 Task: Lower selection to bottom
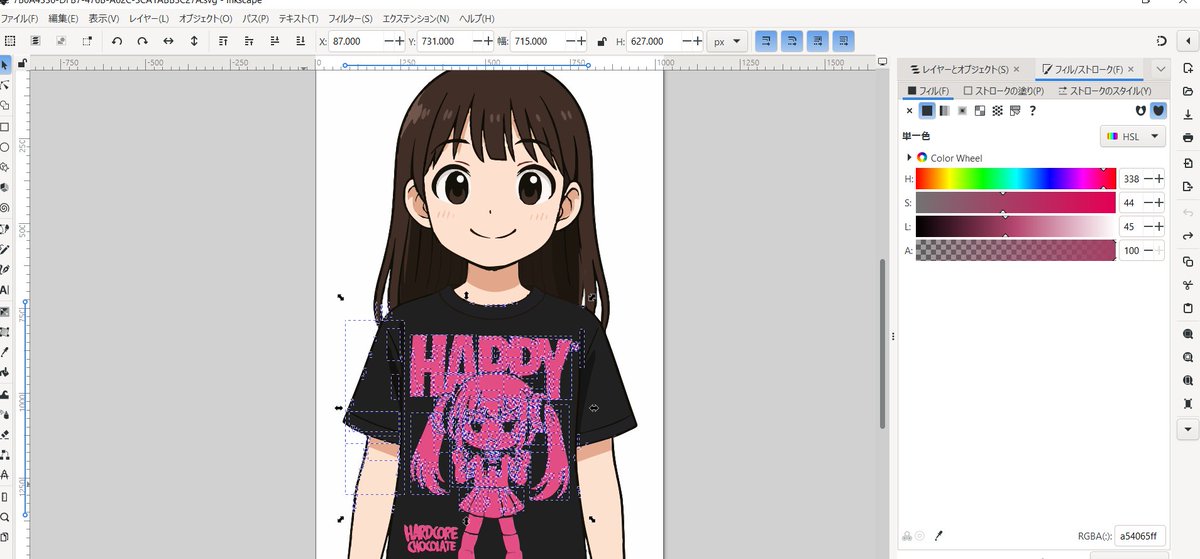click(301, 41)
